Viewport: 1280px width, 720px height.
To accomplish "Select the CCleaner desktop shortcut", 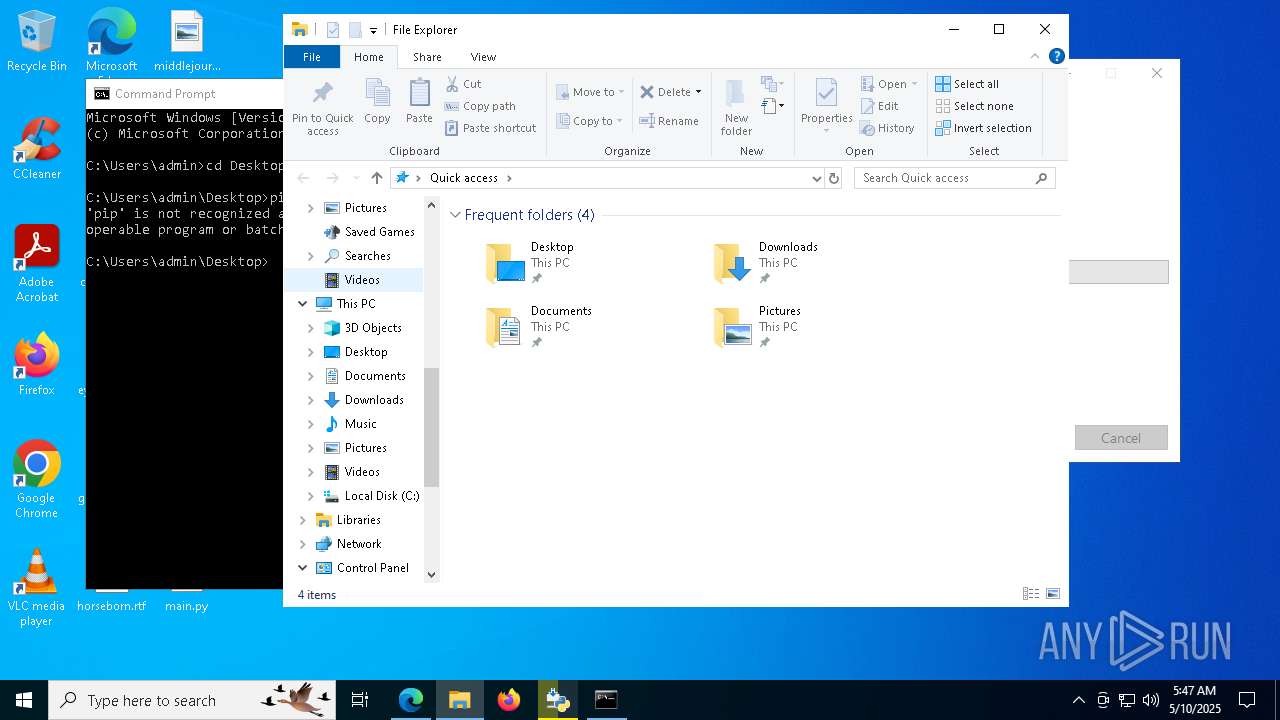I will pos(37,149).
